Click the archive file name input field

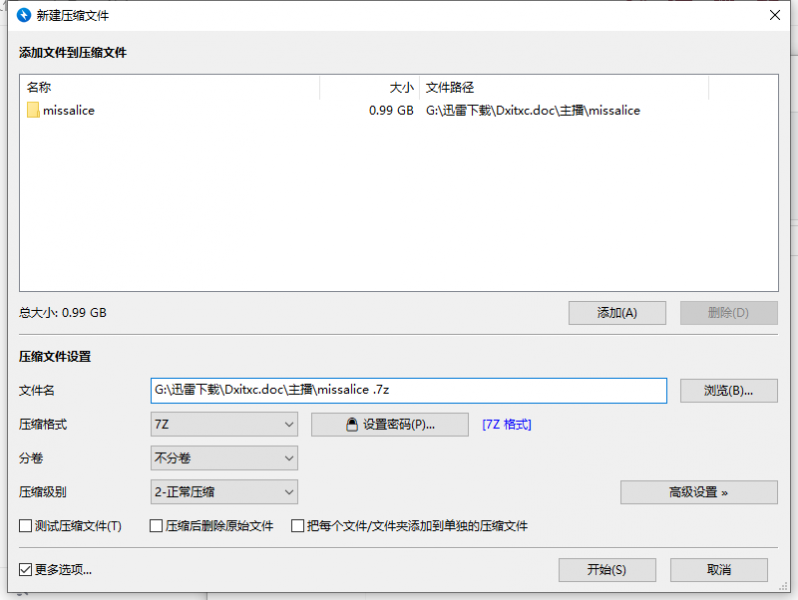[x=408, y=390]
